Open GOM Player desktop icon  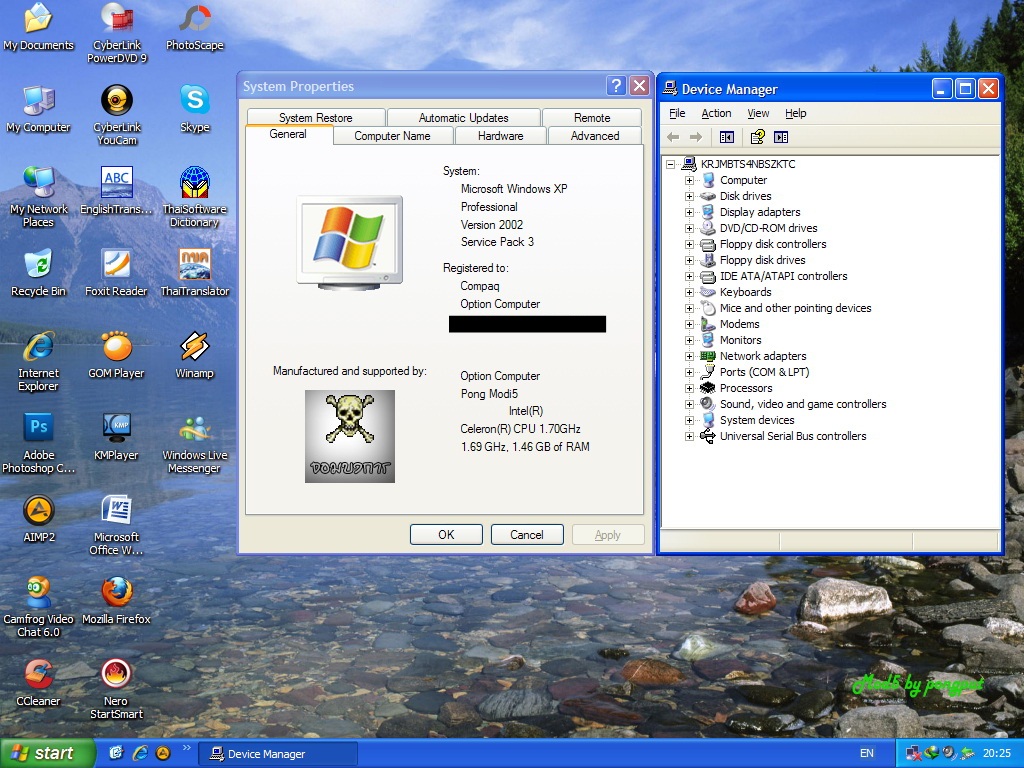coord(116,355)
